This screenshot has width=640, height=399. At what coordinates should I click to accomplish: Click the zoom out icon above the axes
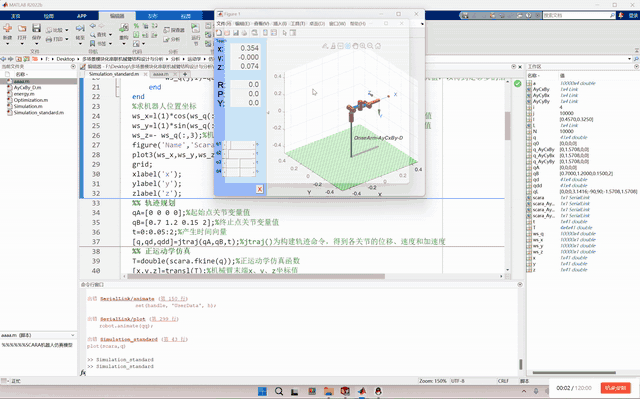370,46
